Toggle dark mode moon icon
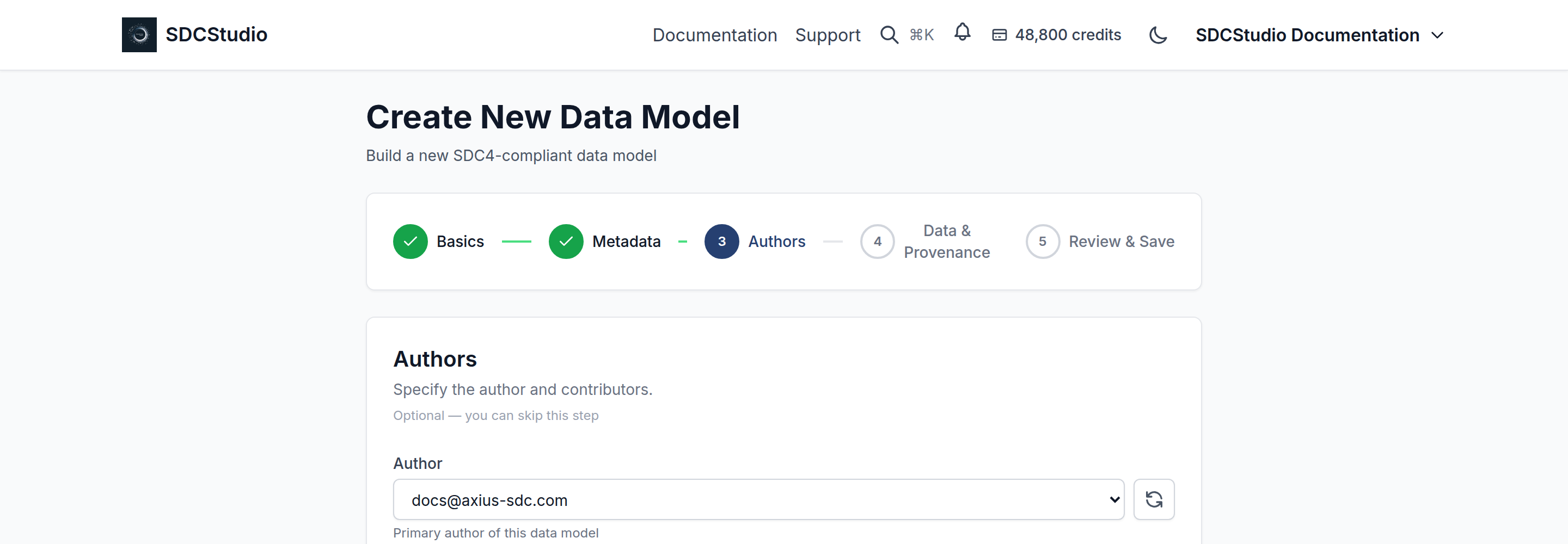The height and width of the screenshot is (544, 1568). pos(1157,35)
